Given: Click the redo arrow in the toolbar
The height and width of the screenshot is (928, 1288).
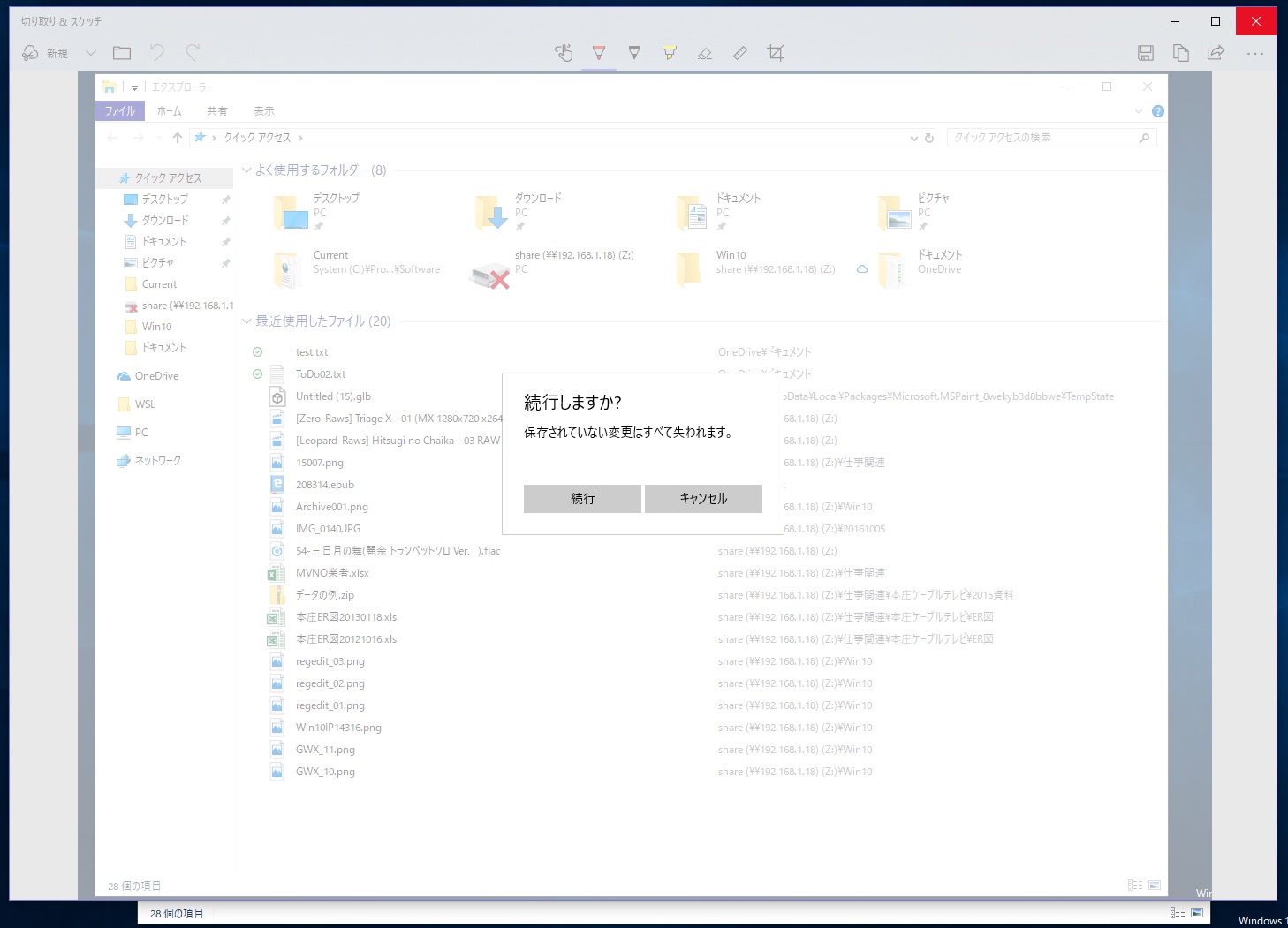Looking at the screenshot, I should tap(193, 53).
